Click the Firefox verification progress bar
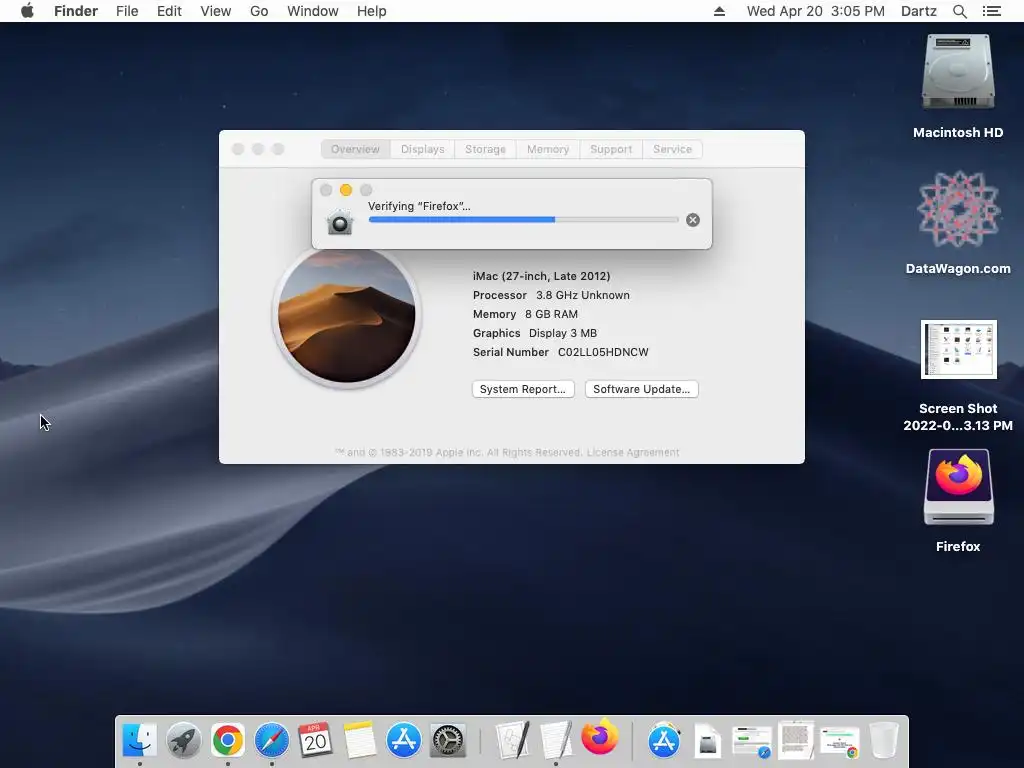The width and height of the screenshot is (1024, 768). point(523,220)
